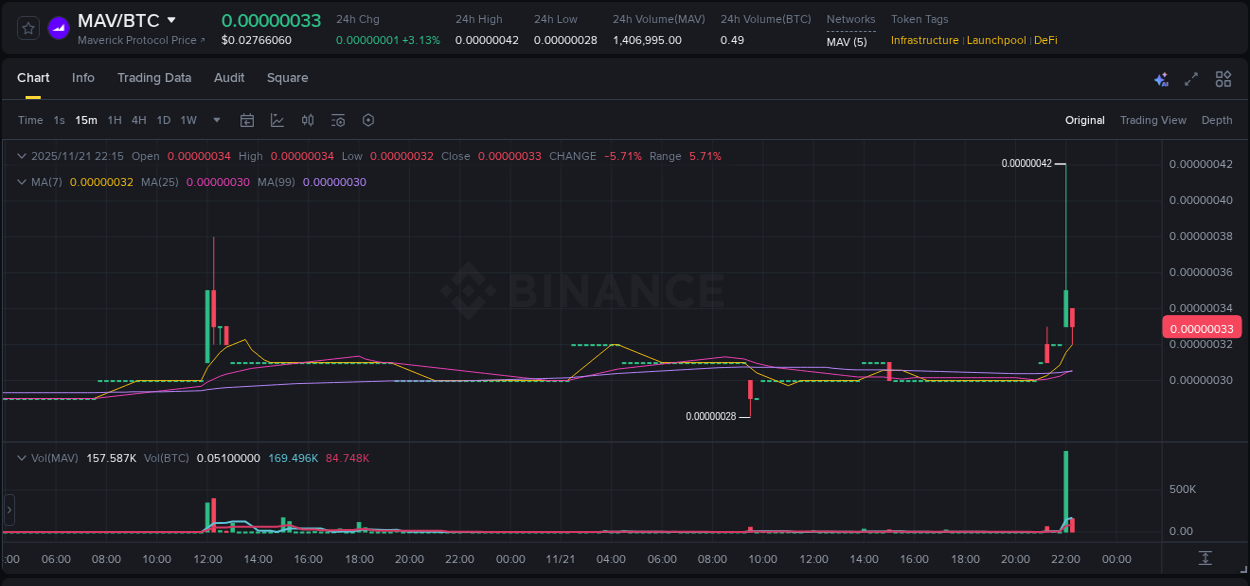Open the indicator settings icon
Screen dimensions: 1250x586
[338, 120]
